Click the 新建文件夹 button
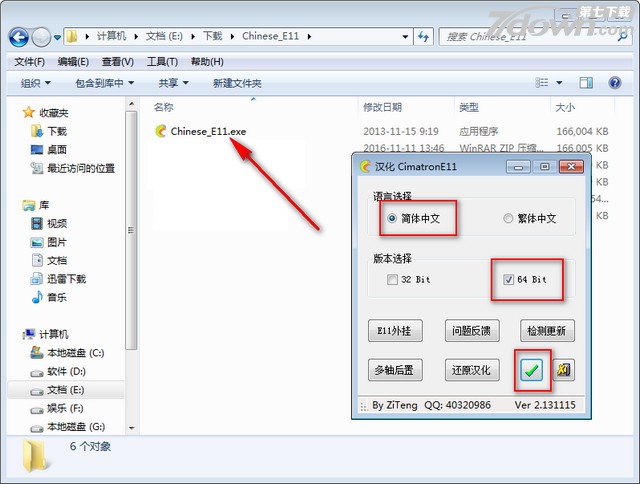640x484 pixels. coord(237,83)
